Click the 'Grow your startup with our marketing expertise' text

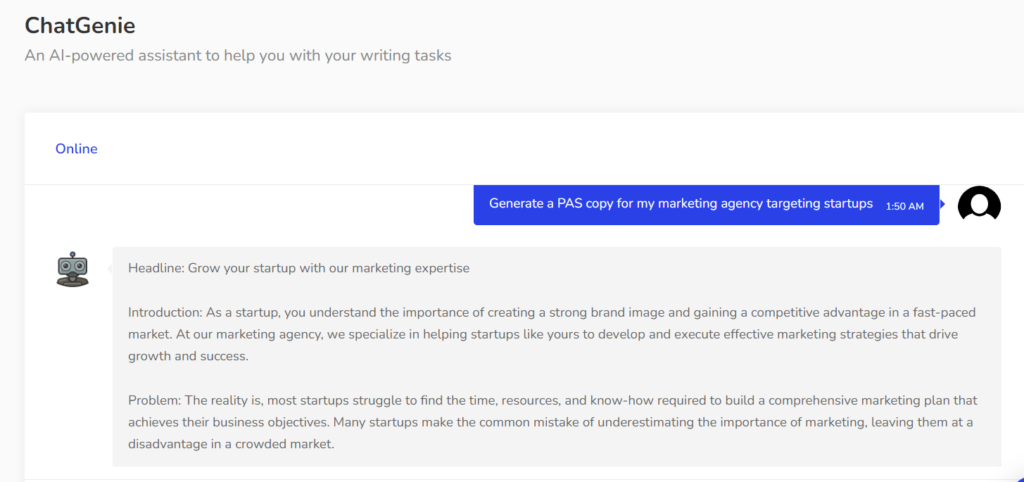[x=329, y=268]
